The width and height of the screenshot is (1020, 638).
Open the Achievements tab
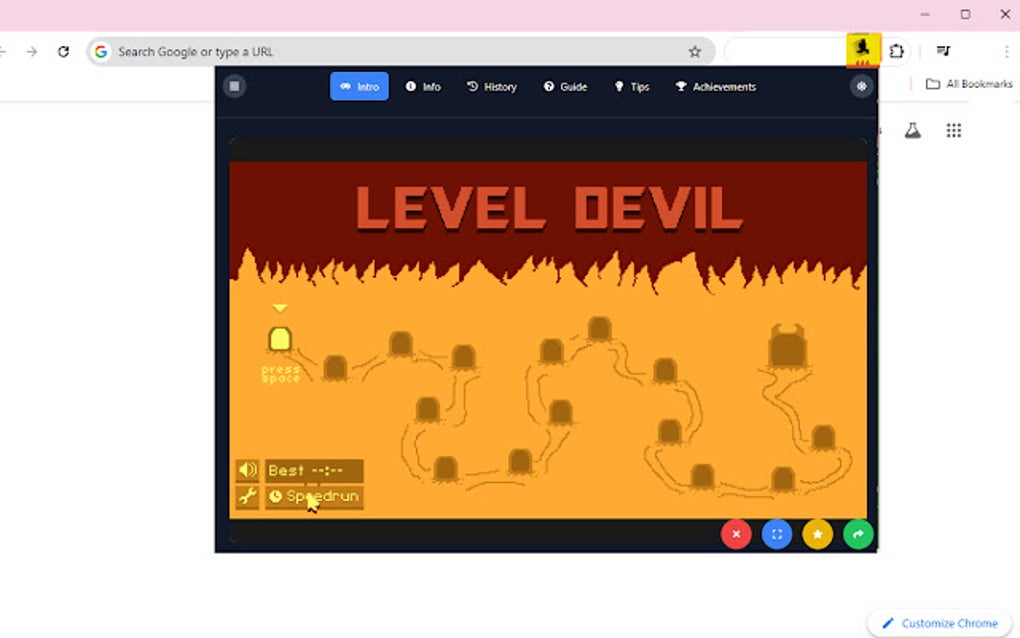point(715,86)
